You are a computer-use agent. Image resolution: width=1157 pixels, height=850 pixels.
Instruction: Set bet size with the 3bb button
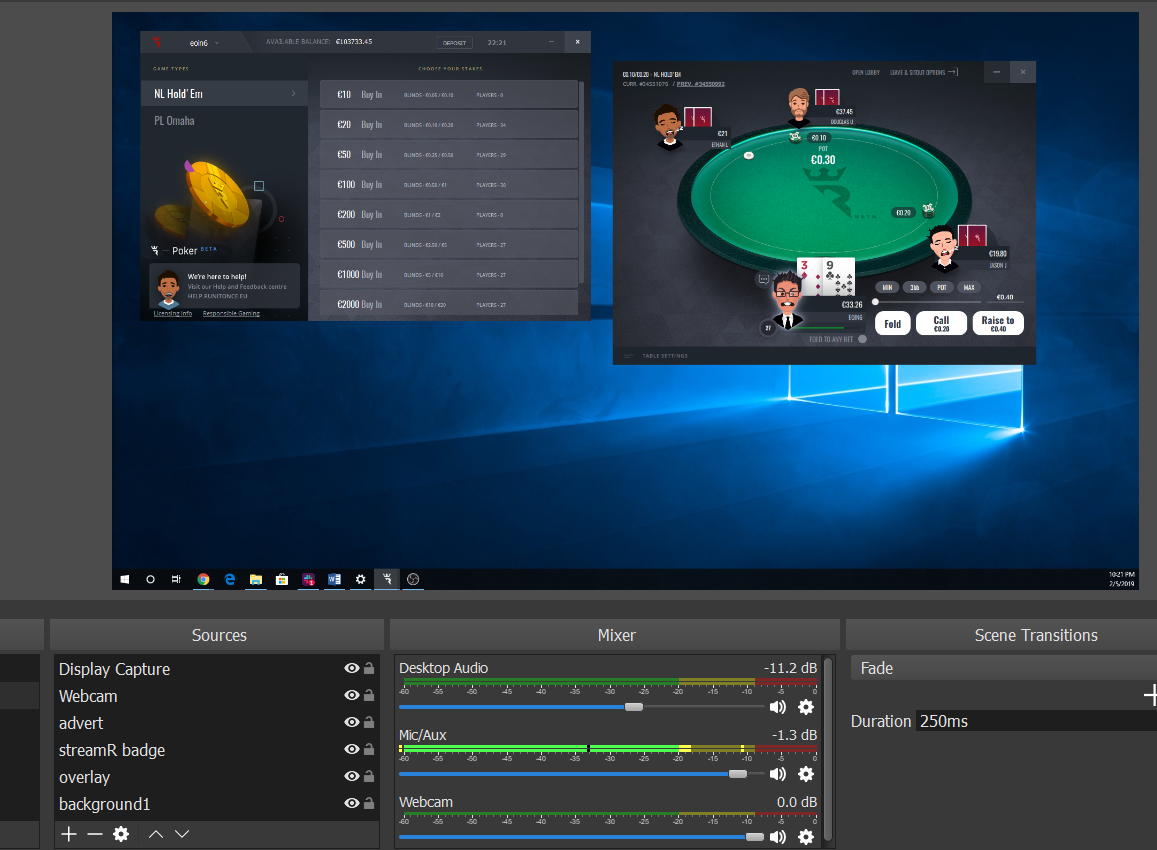pos(914,287)
